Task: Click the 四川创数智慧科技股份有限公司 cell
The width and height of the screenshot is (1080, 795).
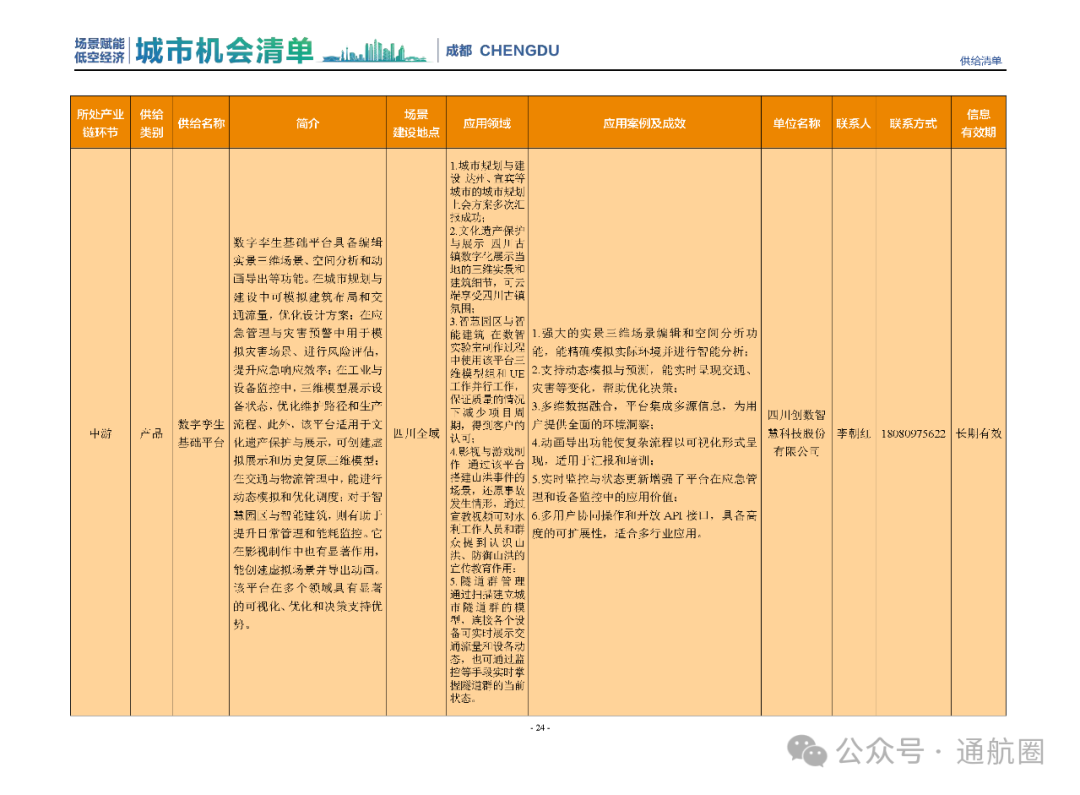Action: [x=796, y=433]
